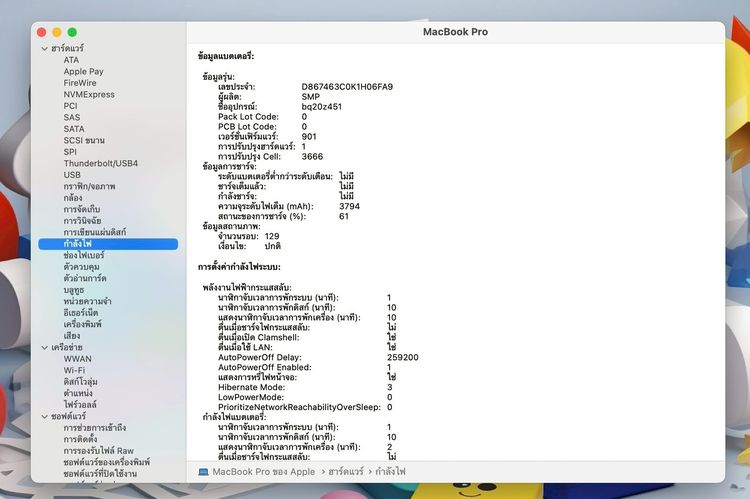This screenshot has width=750, height=499.
Task: Open the NVMExpress hardware item
Action: tap(89, 94)
